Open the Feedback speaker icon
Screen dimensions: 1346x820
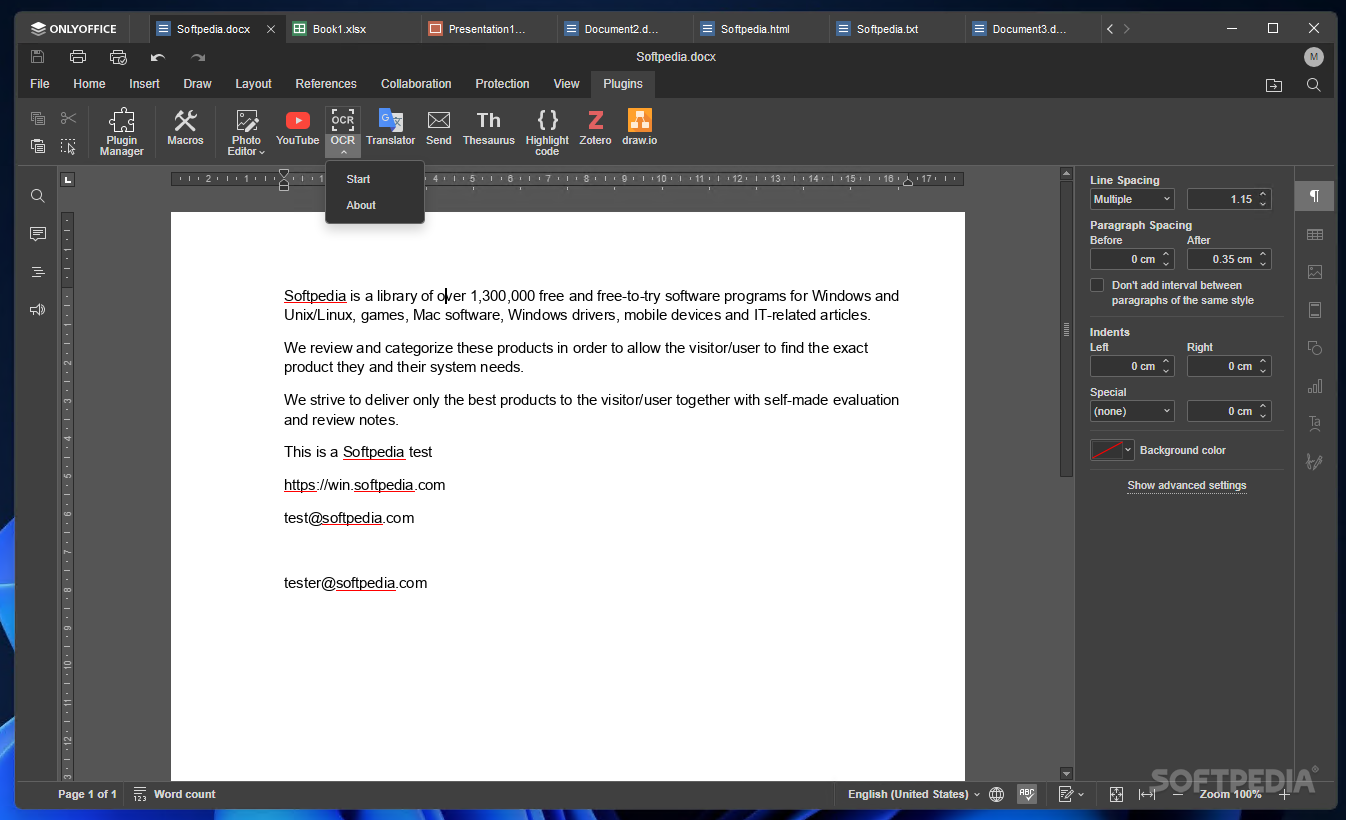(x=38, y=310)
